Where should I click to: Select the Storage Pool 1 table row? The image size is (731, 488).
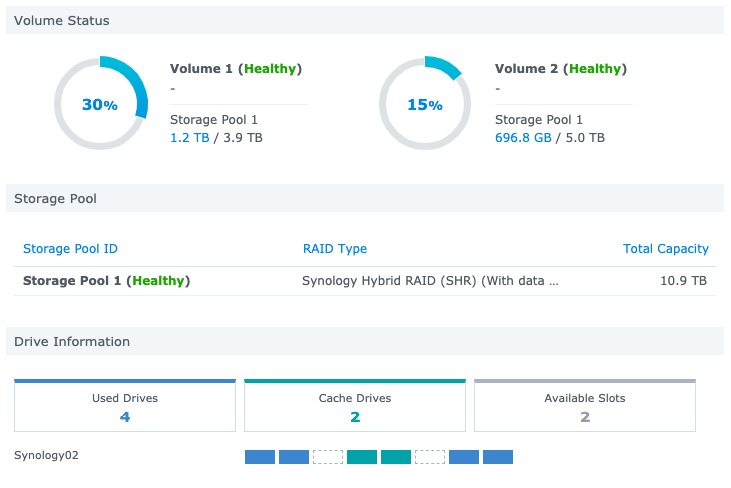365,281
